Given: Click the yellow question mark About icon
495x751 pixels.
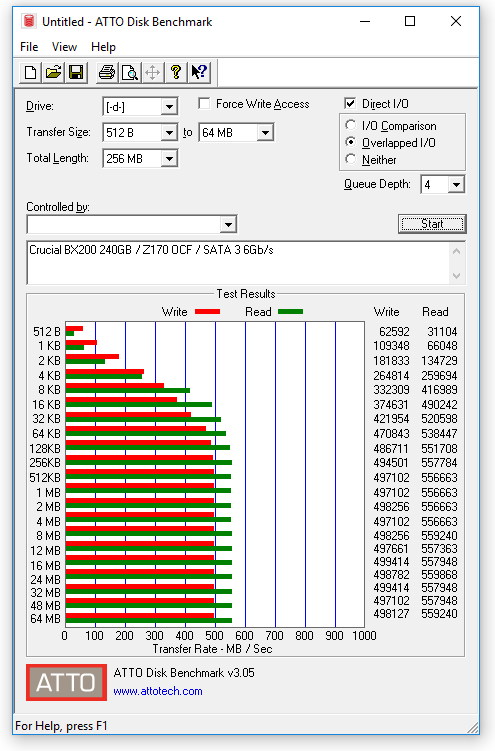Looking at the screenshot, I should 176,72.
